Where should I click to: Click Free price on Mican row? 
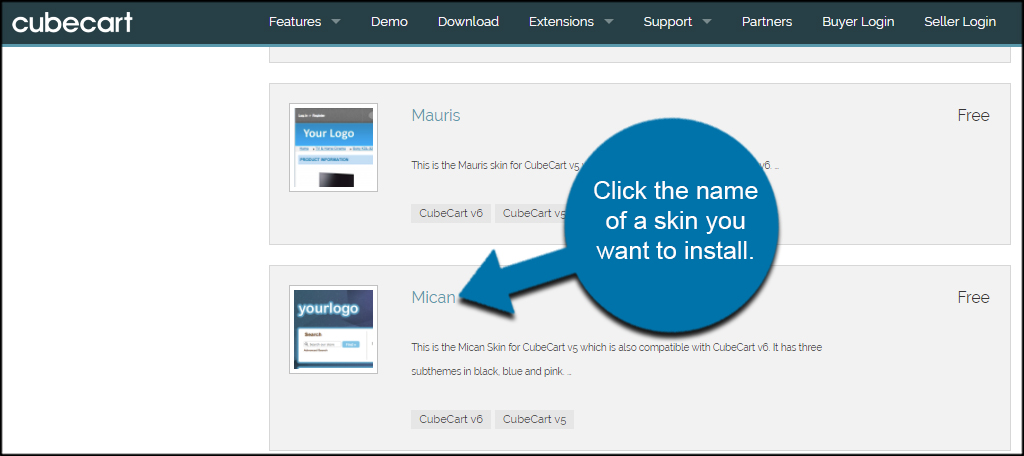(973, 297)
